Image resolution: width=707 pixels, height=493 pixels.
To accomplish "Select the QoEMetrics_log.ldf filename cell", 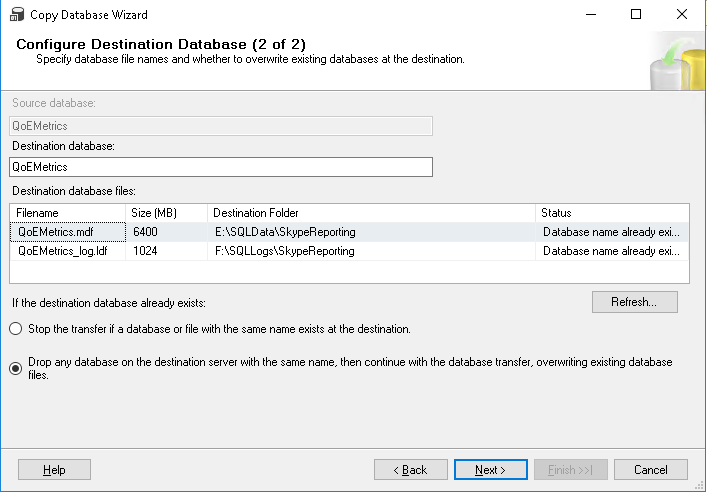I will (68, 251).
